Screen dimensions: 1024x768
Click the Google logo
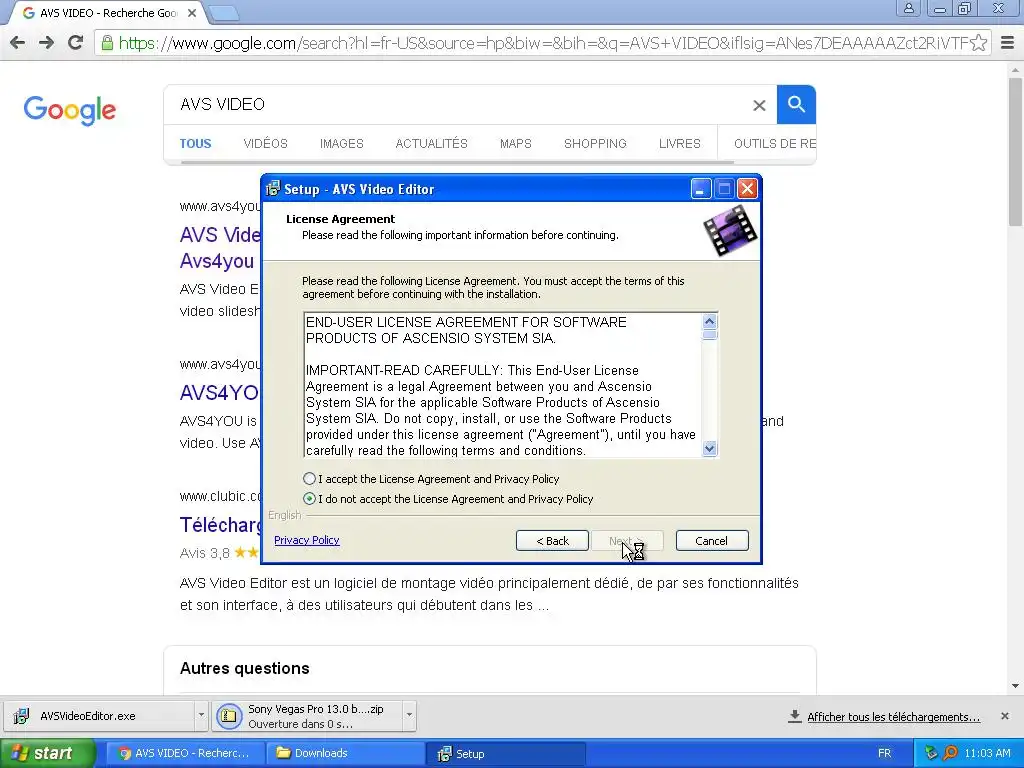pos(70,110)
